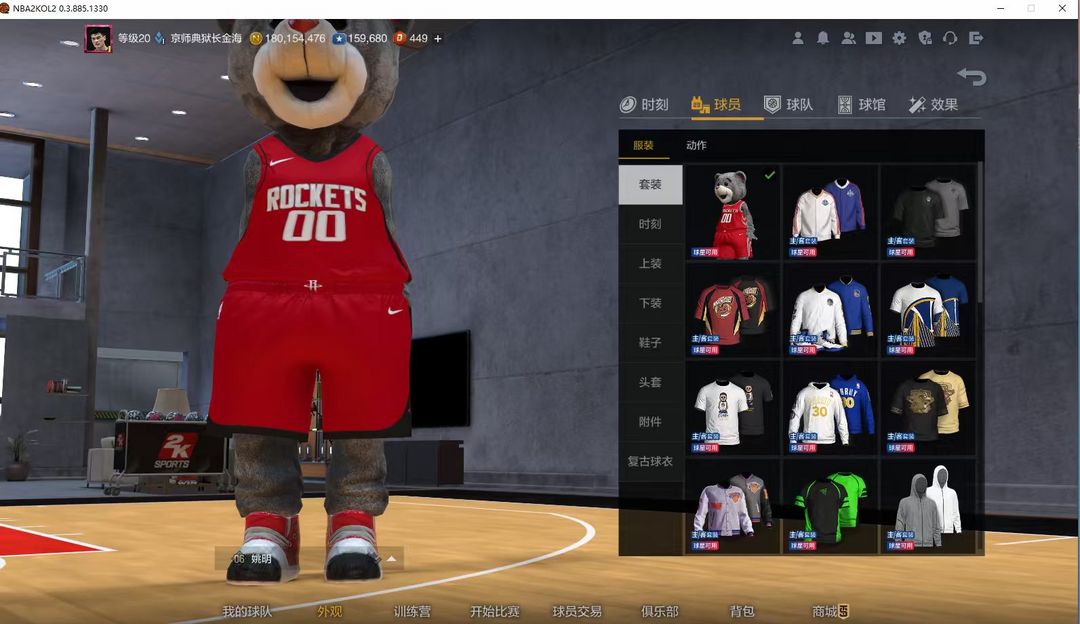Open the player profile icon
This screenshot has width=1080, height=624.
(x=798, y=39)
